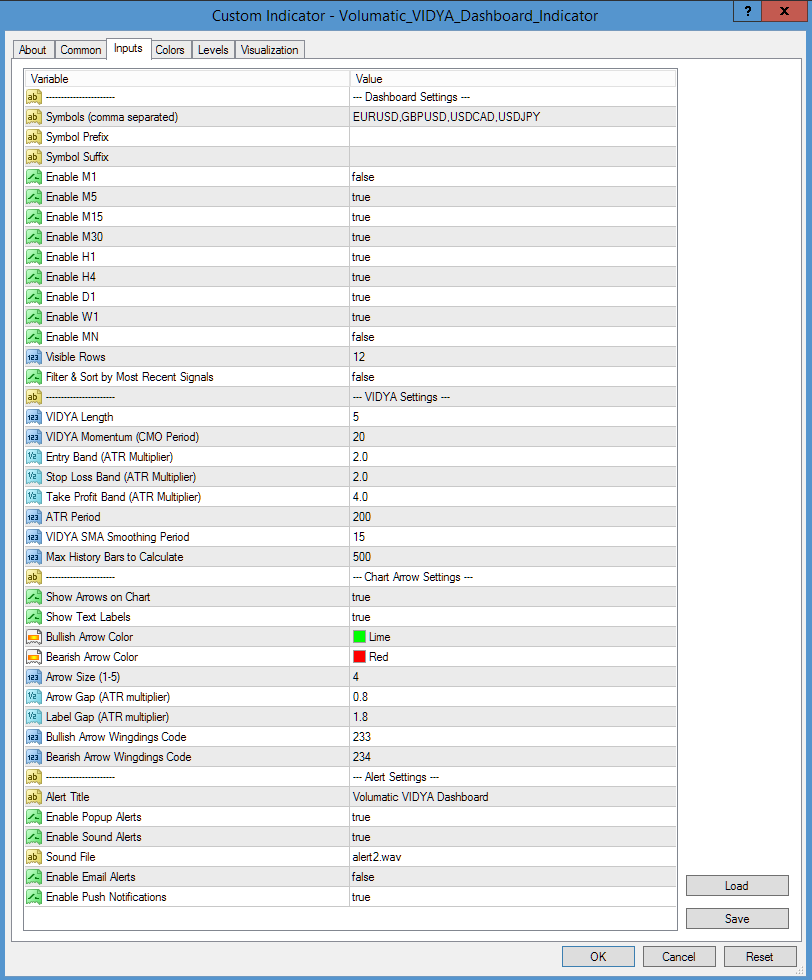
Task: Click the bool icon beside Enable M15
Action: [x=34, y=217]
